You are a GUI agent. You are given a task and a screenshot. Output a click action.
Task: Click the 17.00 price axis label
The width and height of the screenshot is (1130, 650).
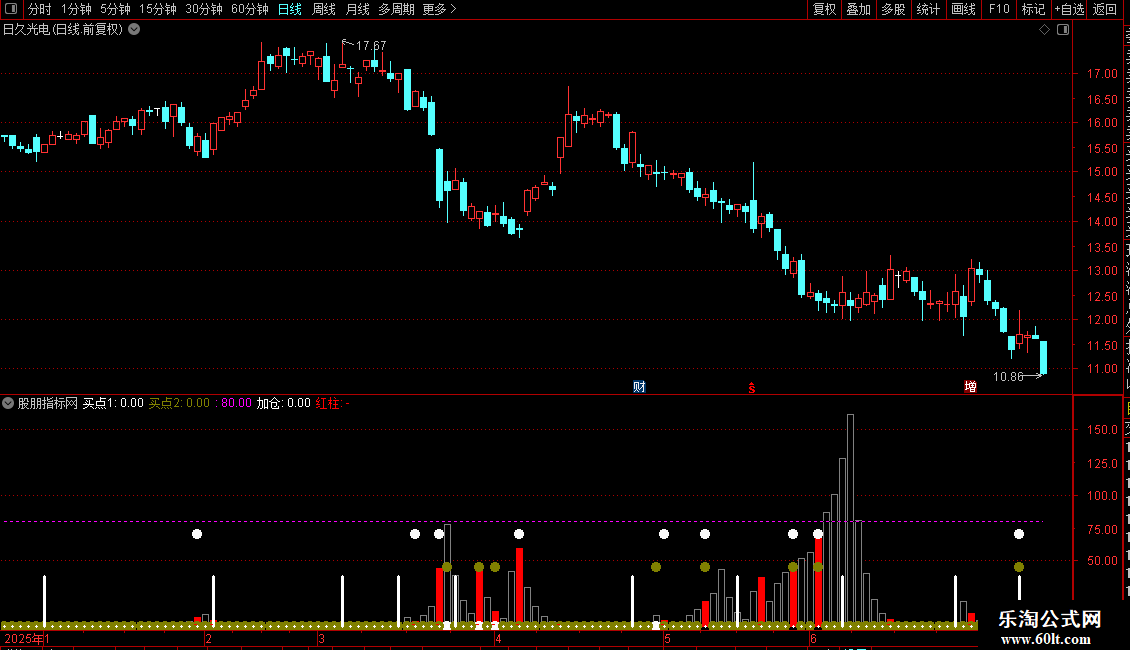click(x=1102, y=74)
